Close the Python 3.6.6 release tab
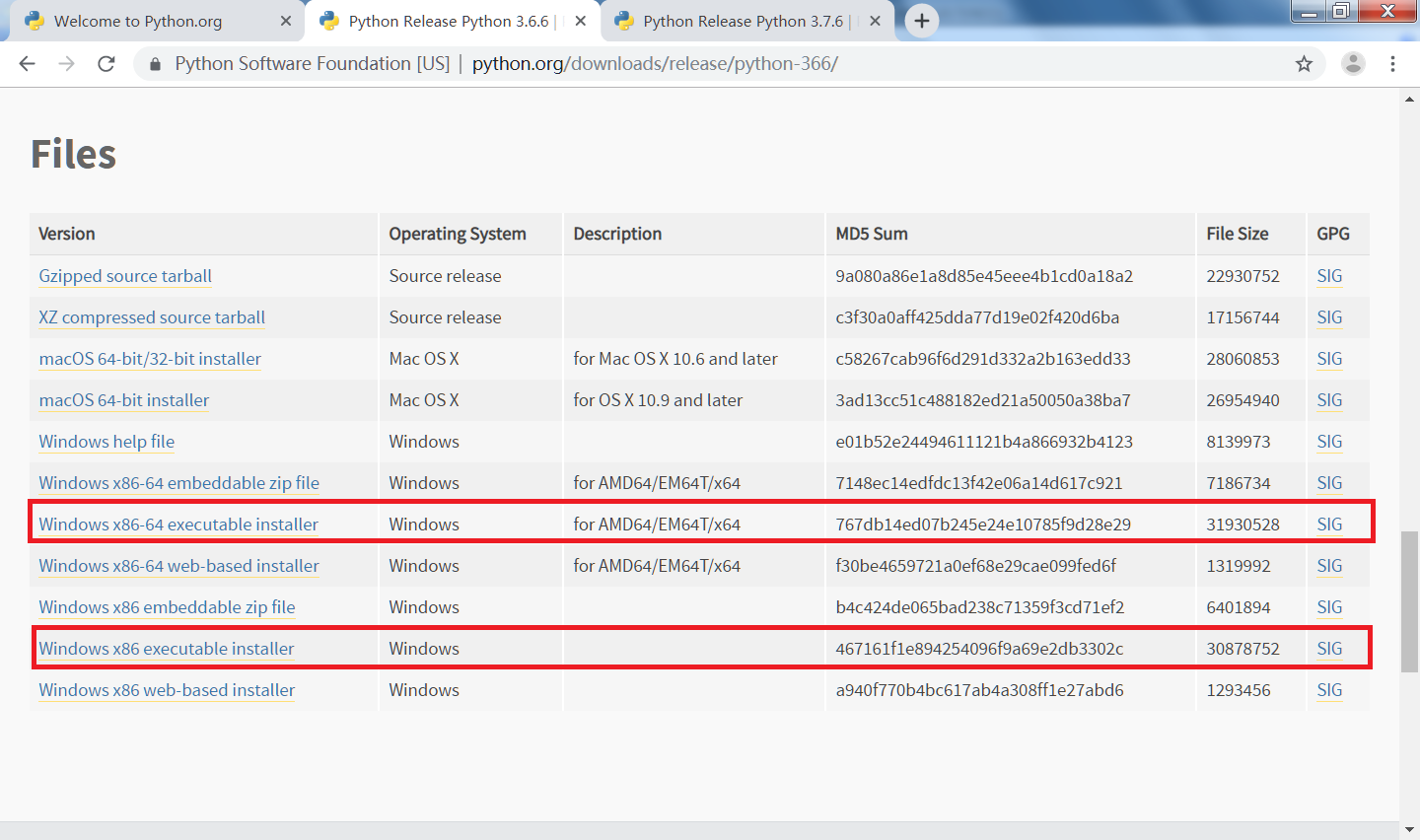Image resolution: width=1420 pixels, height=840 pixels. 581,21
